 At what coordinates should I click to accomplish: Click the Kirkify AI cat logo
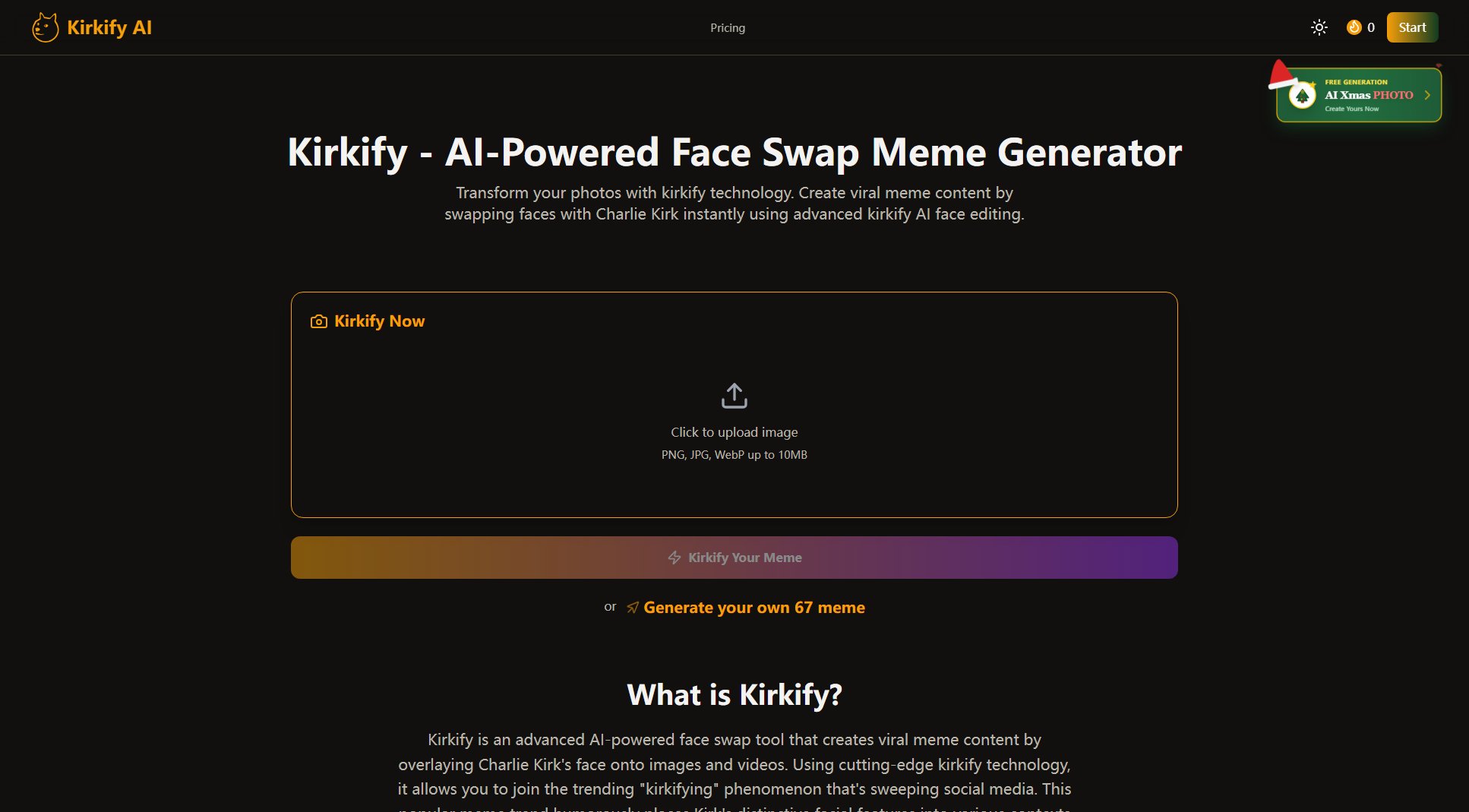tap(46, 27)
